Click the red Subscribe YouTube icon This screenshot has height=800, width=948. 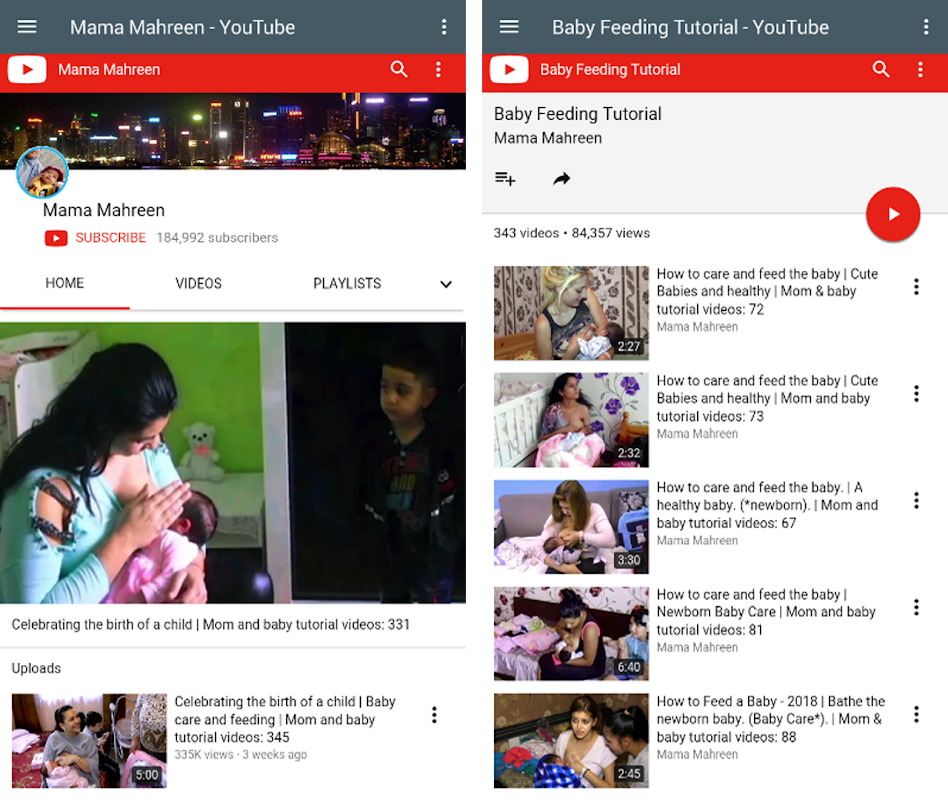56,238
